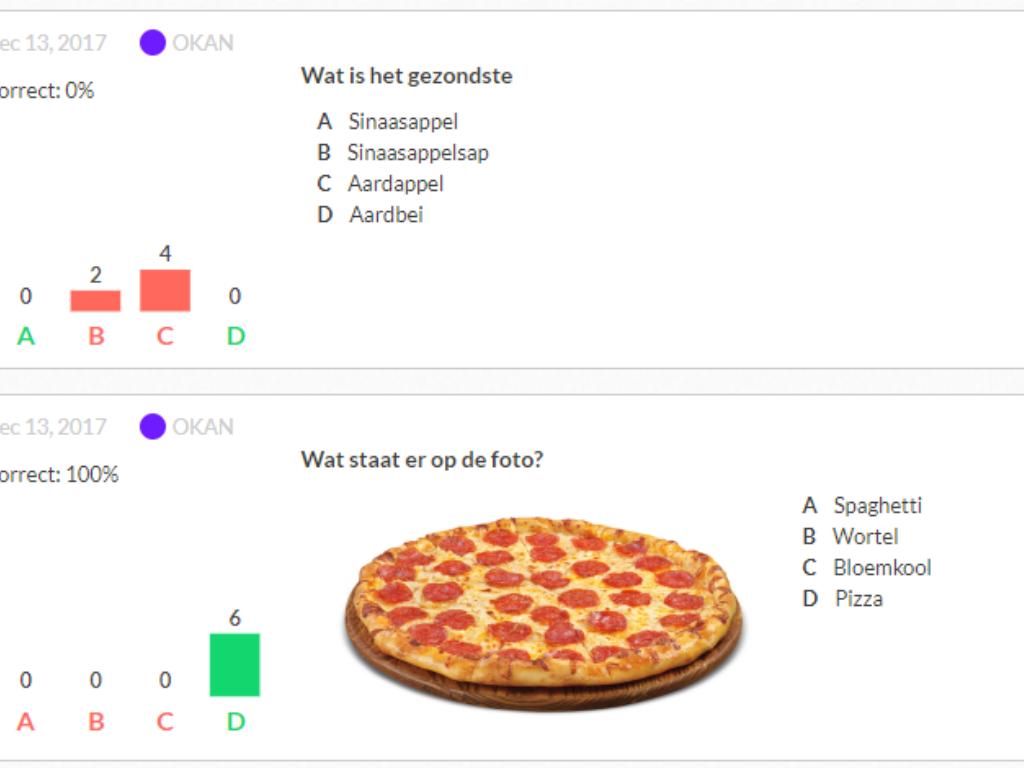Click the purple OKAN circle in first question

tap(152, 43)
